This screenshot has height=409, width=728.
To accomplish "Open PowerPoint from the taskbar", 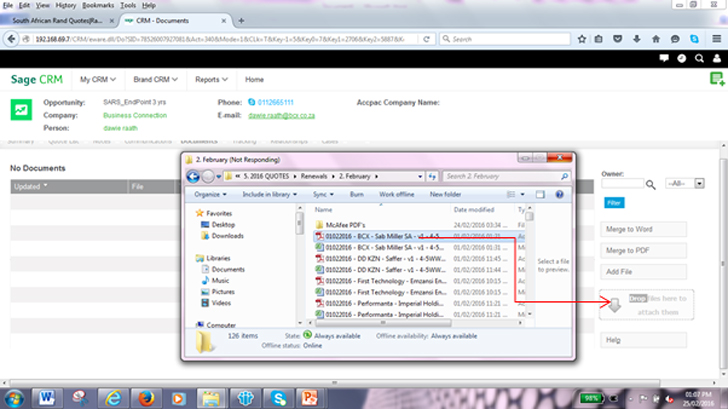I will 310,398.
